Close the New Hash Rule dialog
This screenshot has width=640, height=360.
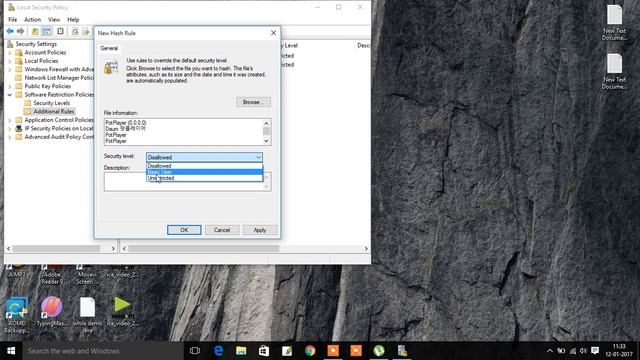(273, 33)
